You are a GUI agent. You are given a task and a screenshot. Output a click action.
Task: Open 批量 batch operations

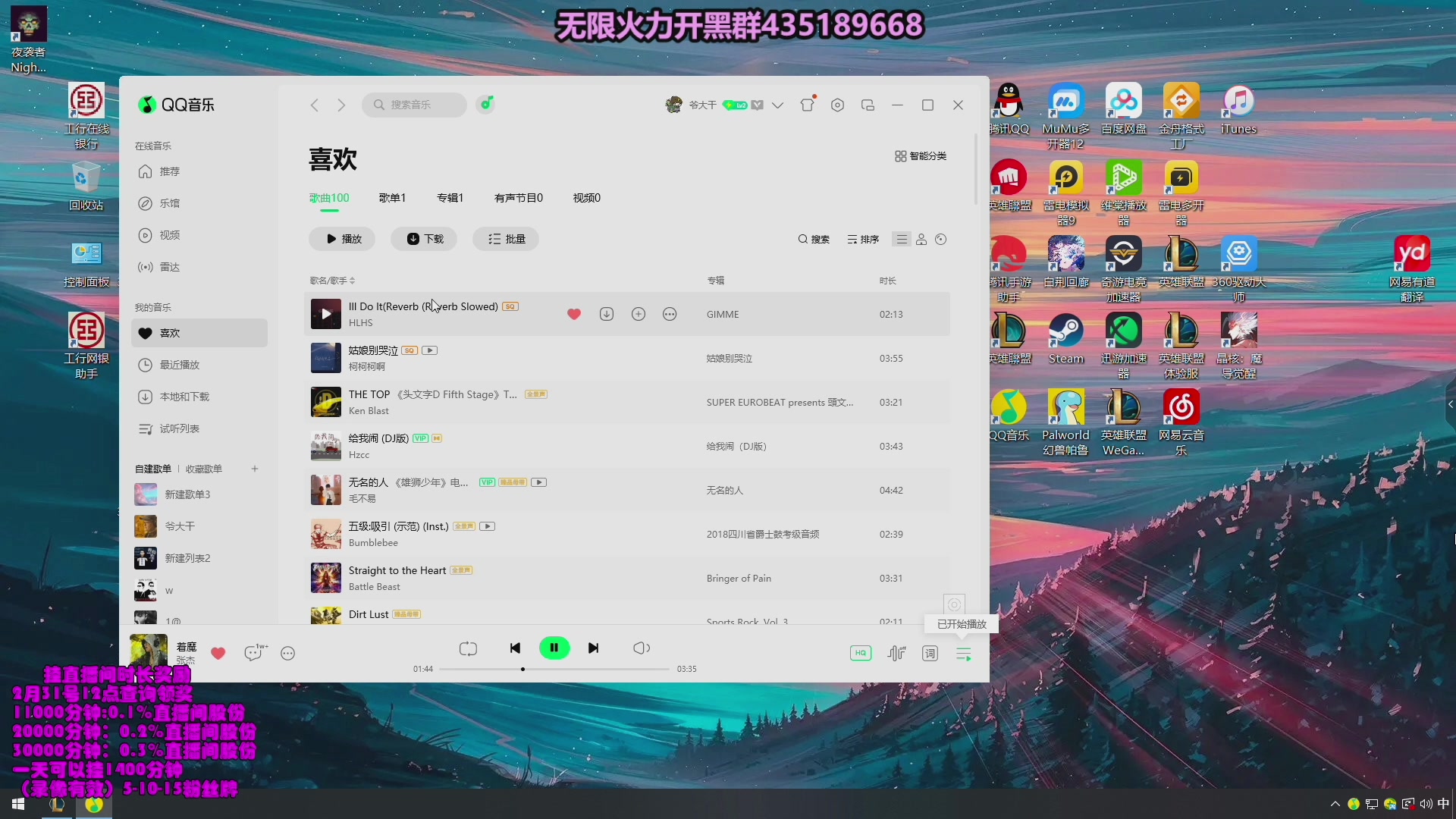[506, 239]
